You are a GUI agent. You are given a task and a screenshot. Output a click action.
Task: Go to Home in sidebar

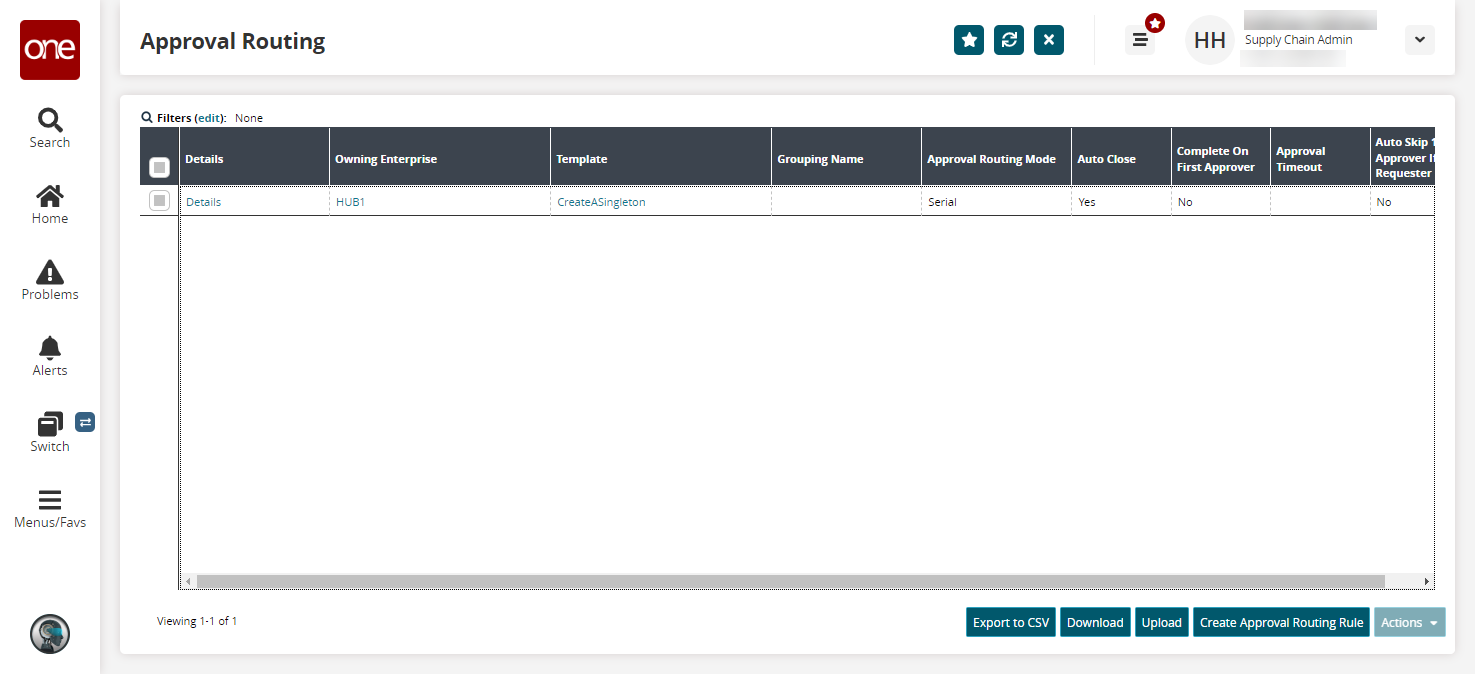tap(50, 196)
